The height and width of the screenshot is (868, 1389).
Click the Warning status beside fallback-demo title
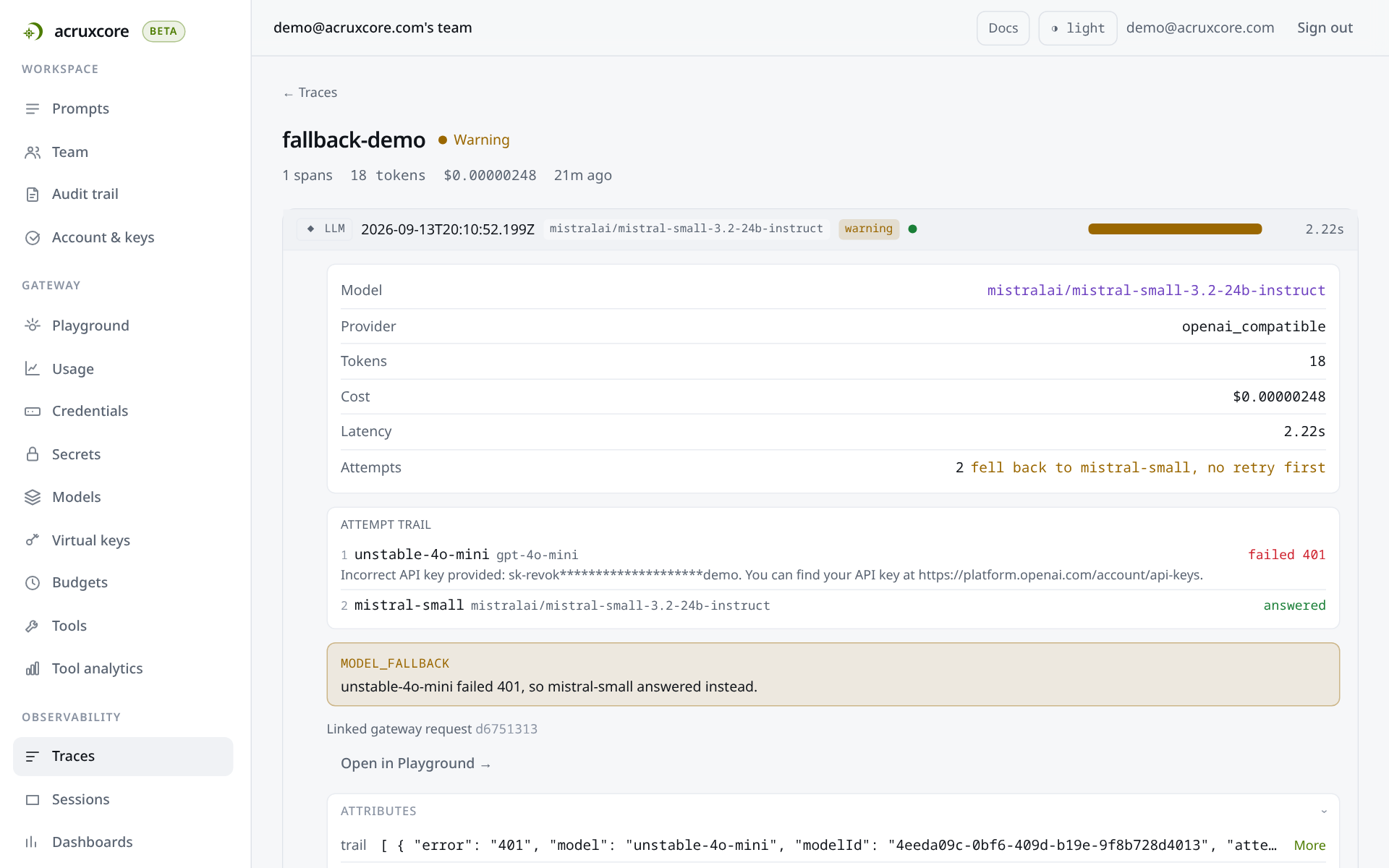474,140
